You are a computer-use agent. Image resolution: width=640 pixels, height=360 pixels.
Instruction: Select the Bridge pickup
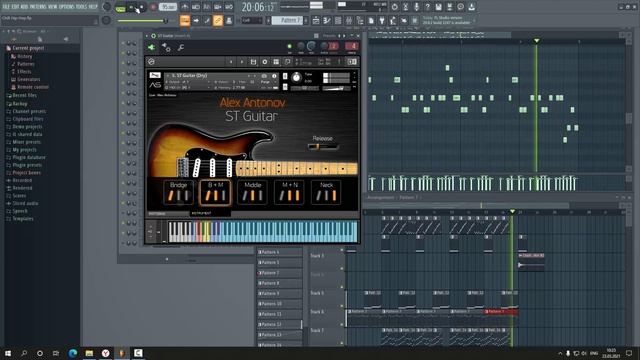tap(178, 192)
